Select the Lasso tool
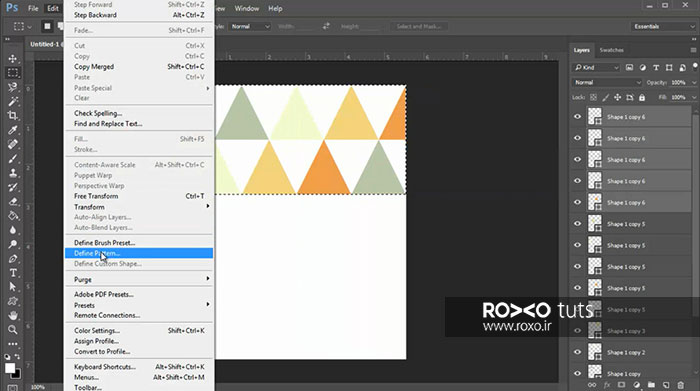700x391 pixels. pos(12,87)
